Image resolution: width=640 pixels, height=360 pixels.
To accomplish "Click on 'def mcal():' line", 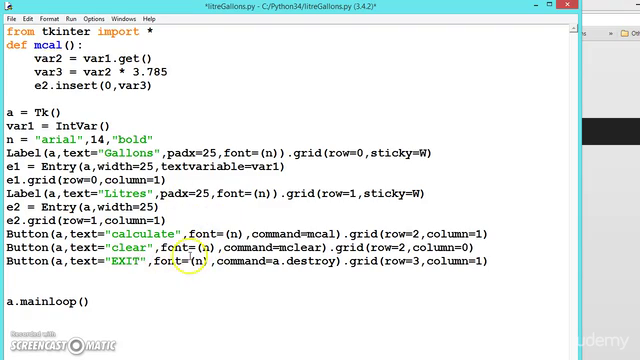I will (44, 45).
